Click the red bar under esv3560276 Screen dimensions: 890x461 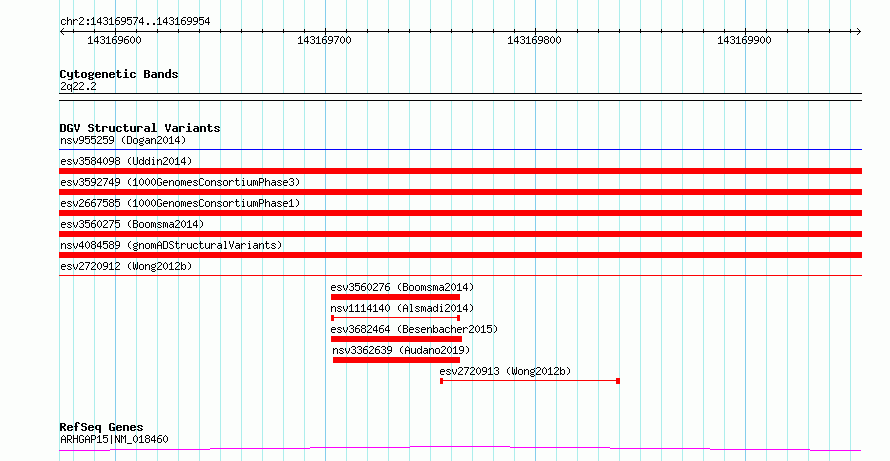point(395,297)
